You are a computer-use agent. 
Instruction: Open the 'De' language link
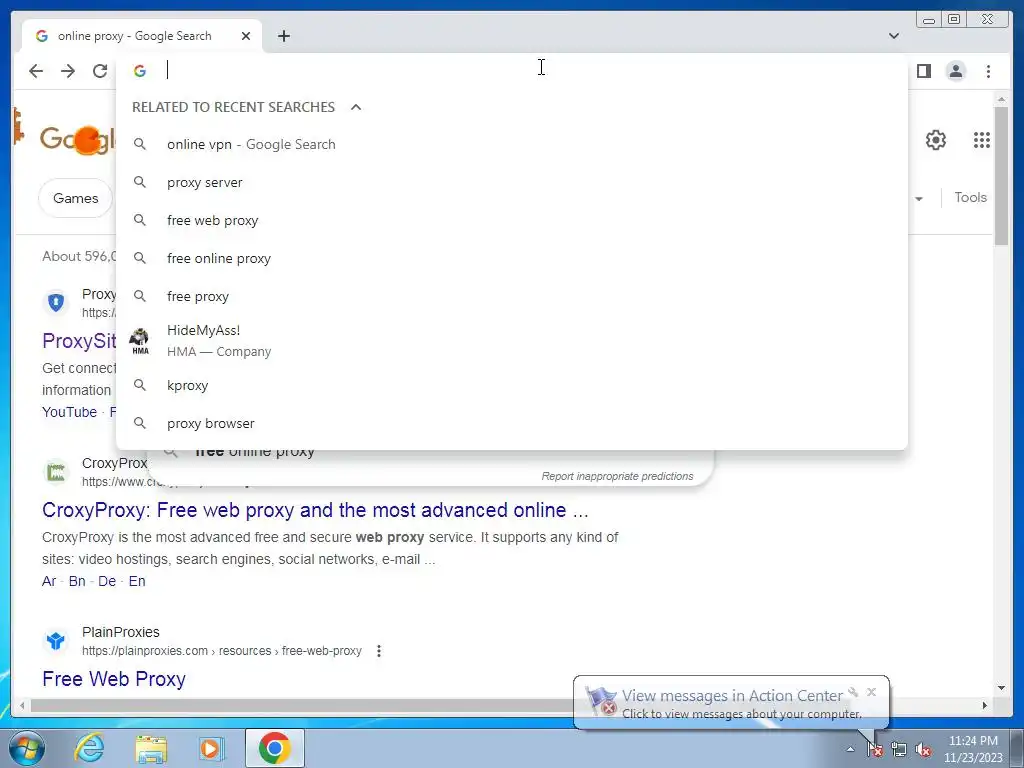click(107, 581)
